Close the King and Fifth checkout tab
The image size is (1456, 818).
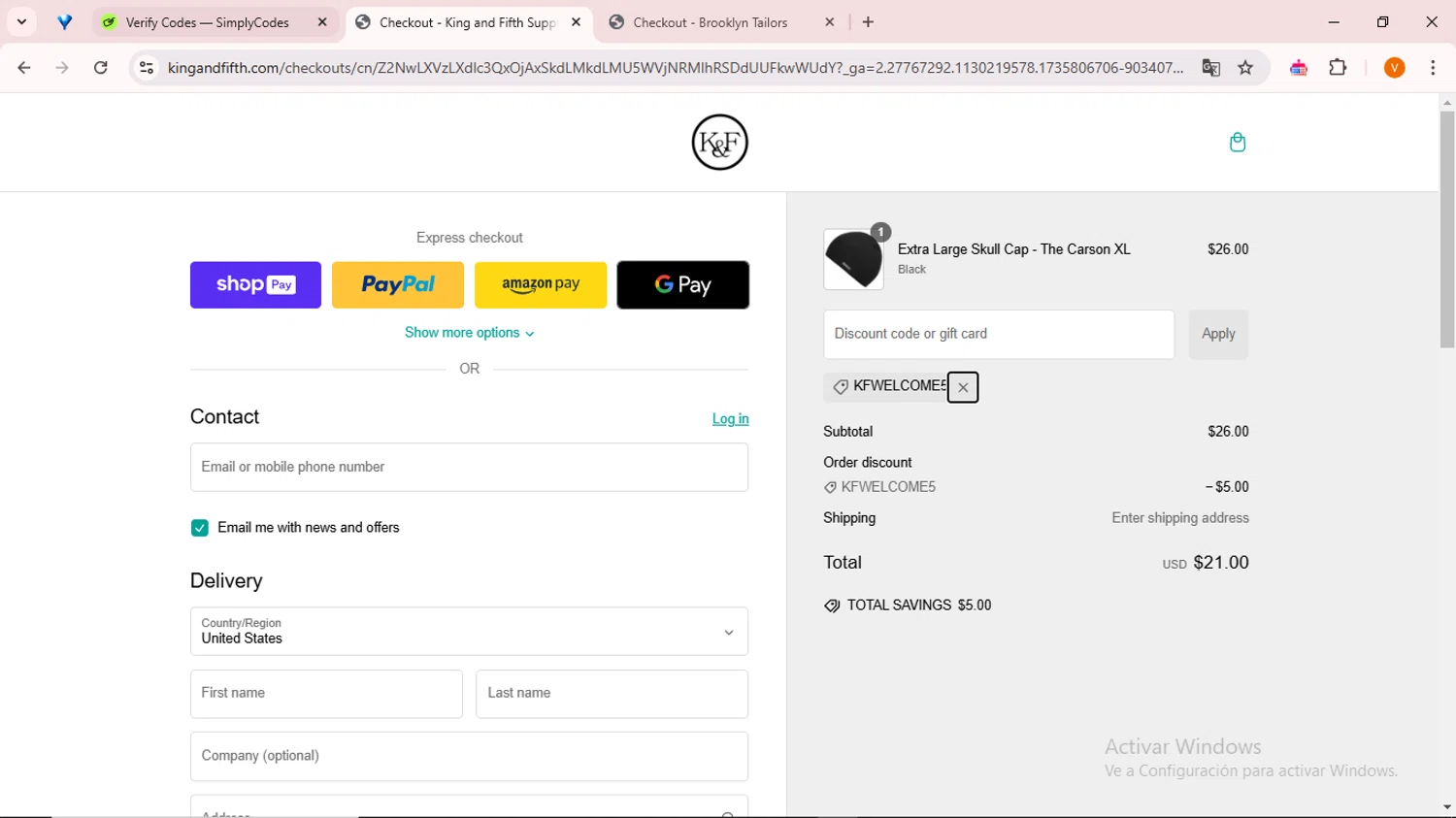coord(576,22)
